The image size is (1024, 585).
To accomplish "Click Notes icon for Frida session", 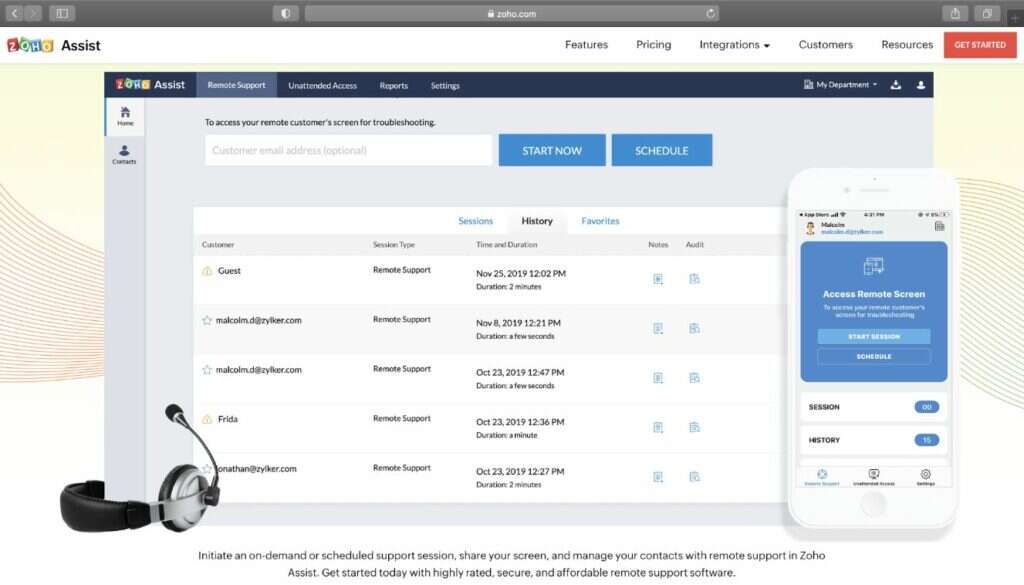I will [658, 427].
